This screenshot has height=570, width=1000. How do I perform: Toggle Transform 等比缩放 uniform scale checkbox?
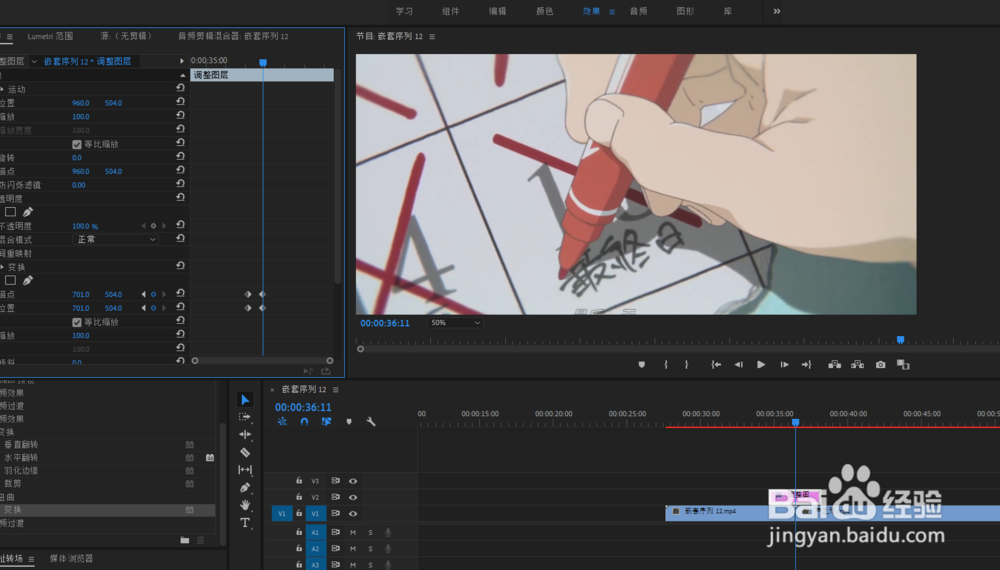77,322
